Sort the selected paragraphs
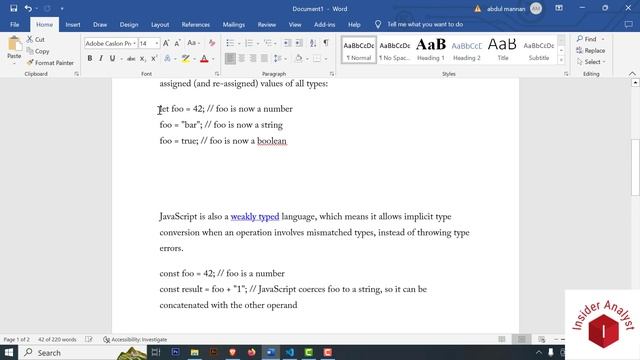The width and height of the screenshot is (640, 360). pos(313,43)
